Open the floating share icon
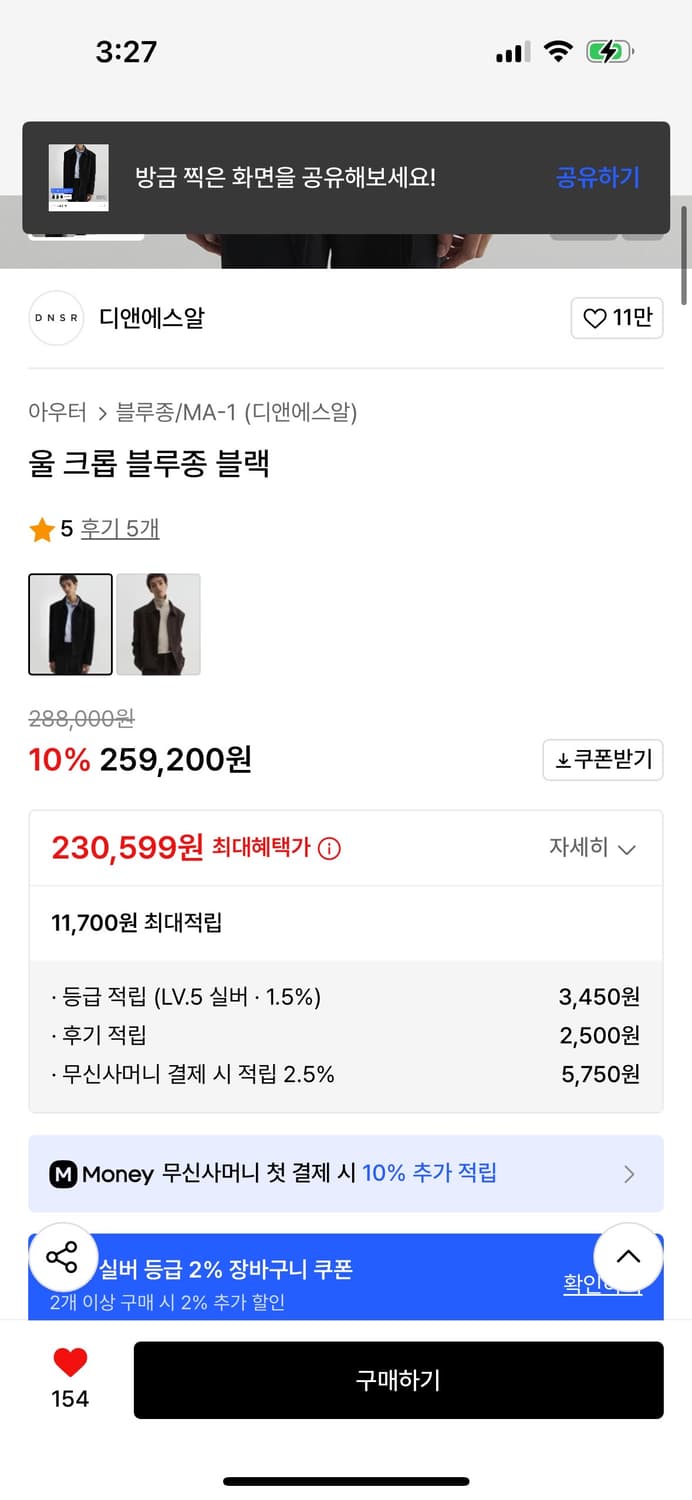 point(63,1257)
